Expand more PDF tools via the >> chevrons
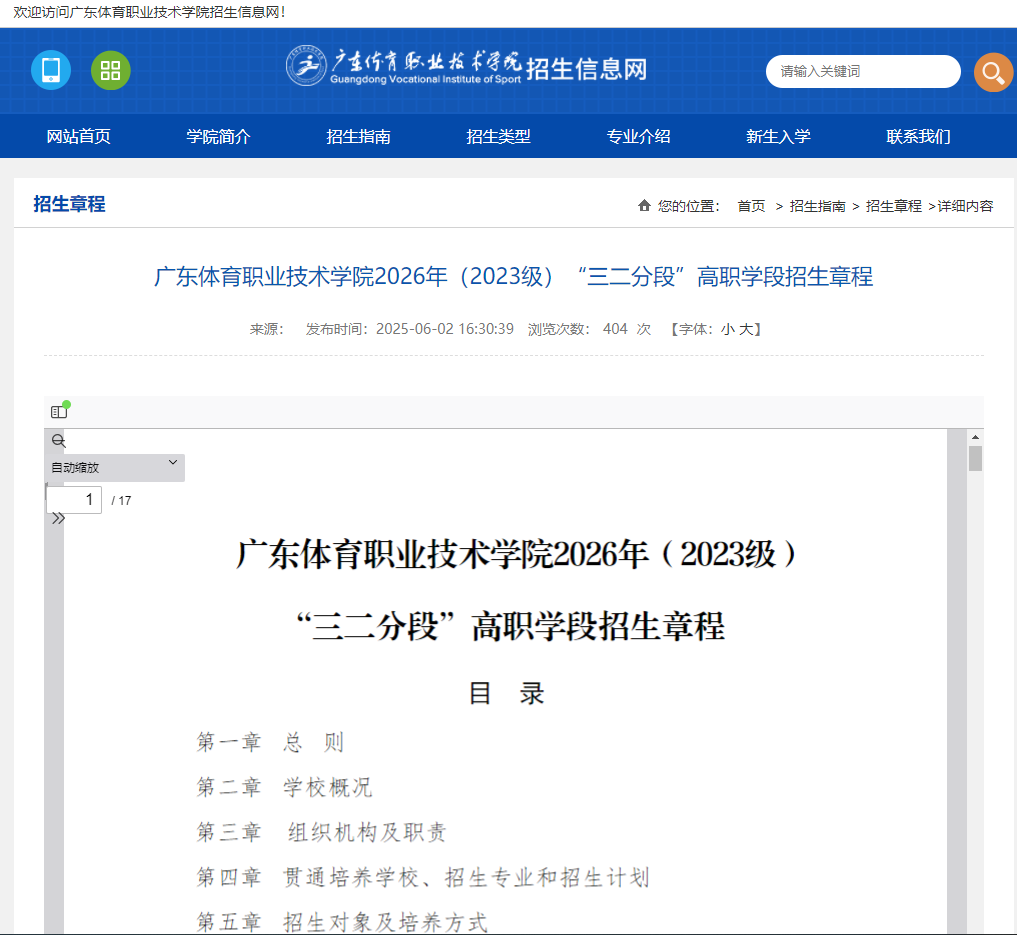The image size is (1017, 935). click(x=57, y=519)
